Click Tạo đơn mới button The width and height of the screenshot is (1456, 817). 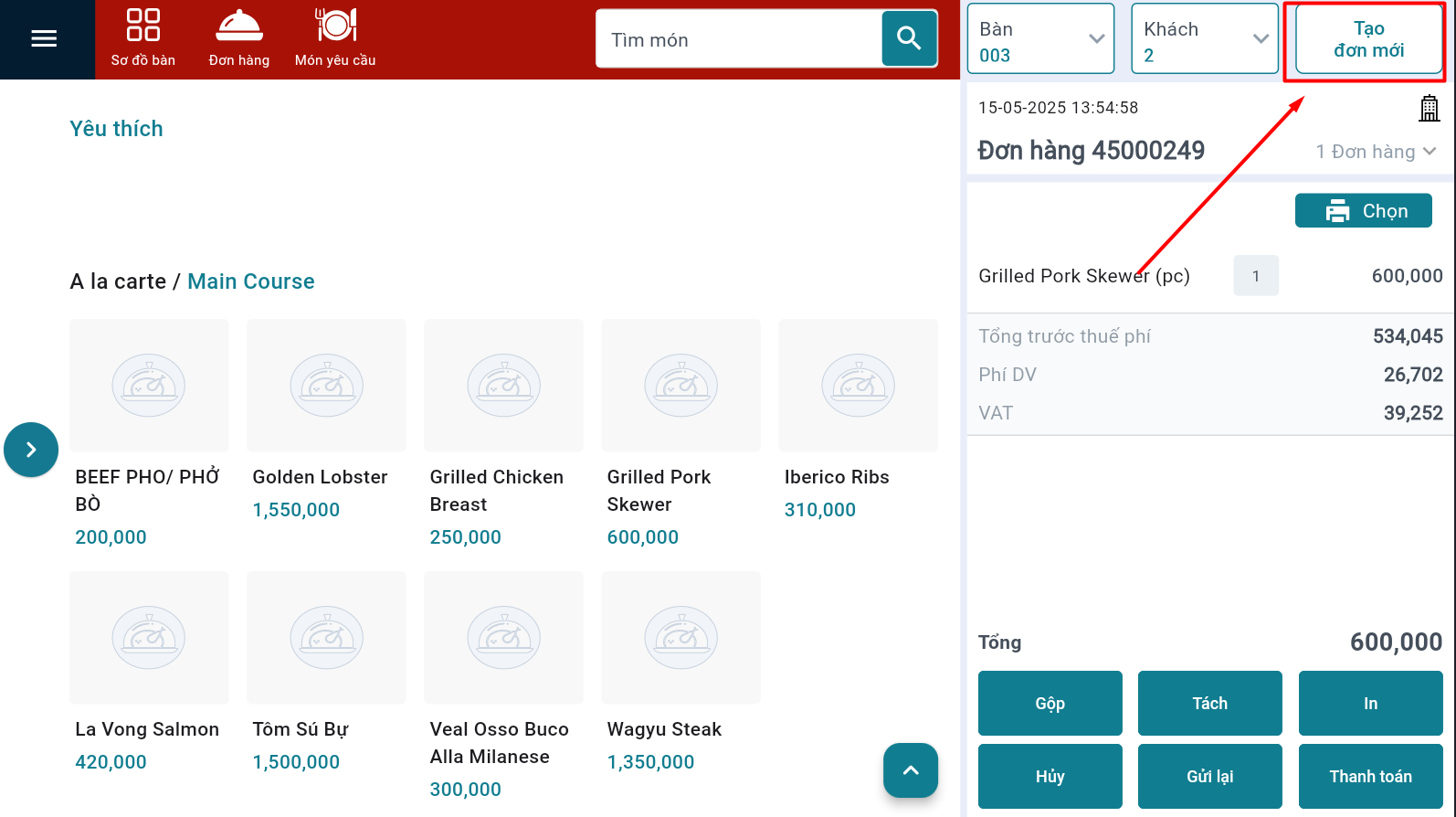[x=1368, y=40]
